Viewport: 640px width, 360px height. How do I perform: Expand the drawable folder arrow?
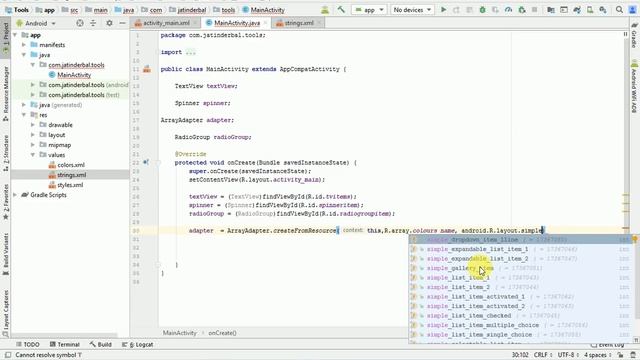(33, 125)
